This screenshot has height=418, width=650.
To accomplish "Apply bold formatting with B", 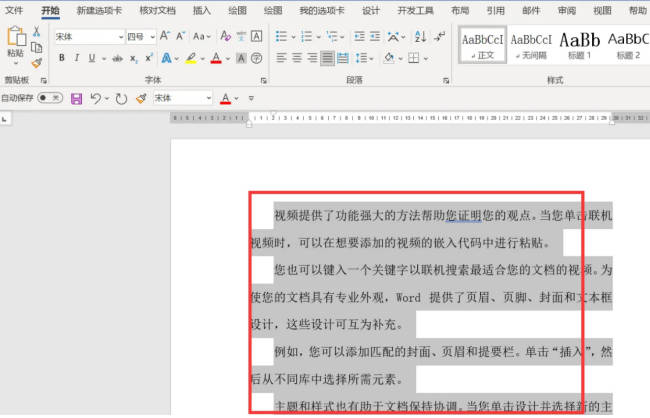I will point(61,58).
